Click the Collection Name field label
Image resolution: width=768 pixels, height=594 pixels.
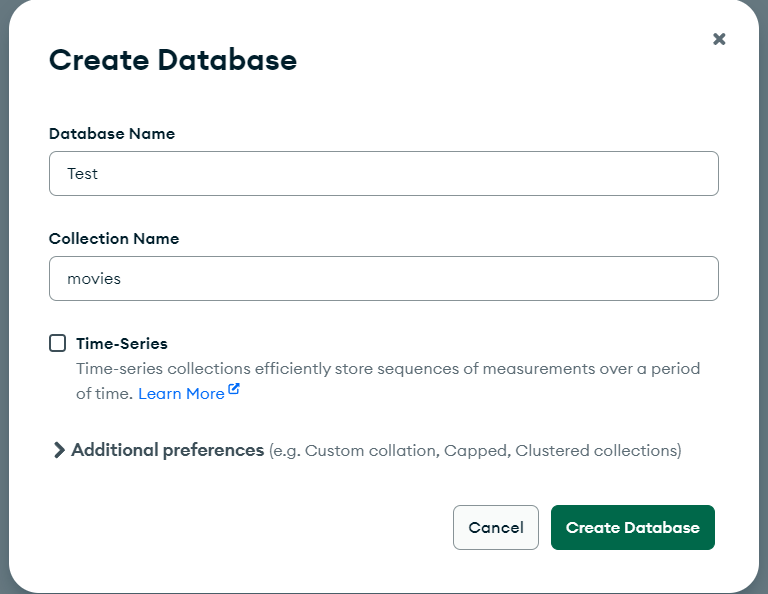(x=114, y=239)
